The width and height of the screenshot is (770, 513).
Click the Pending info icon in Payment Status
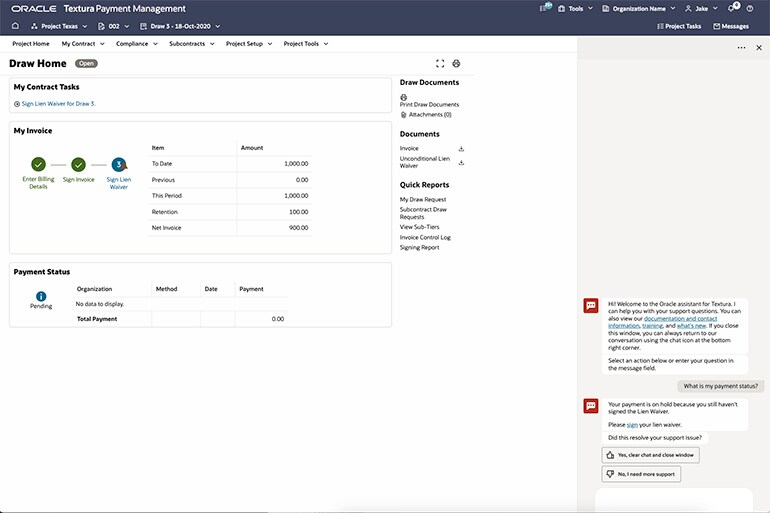click(41, 296)
